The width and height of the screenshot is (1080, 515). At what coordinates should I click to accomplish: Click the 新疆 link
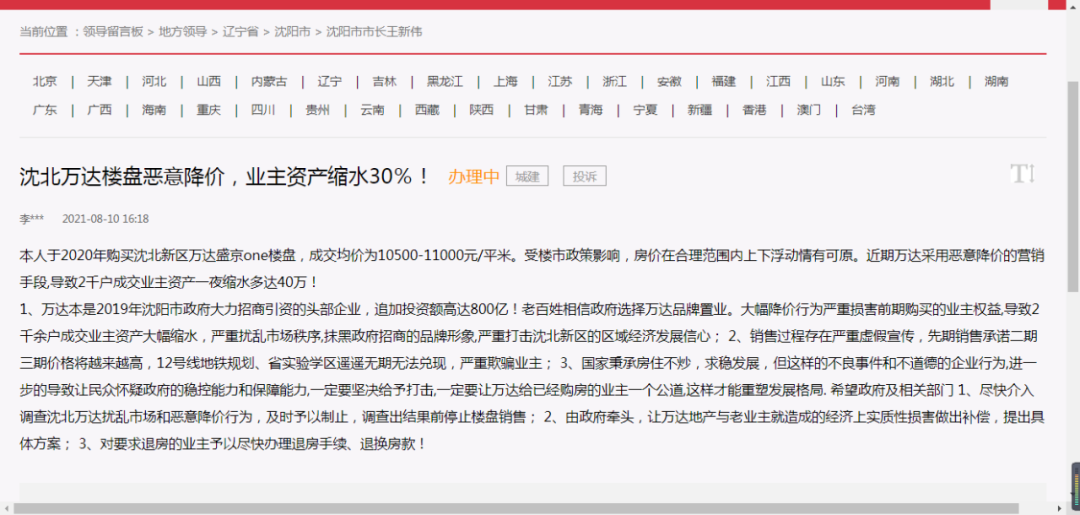(x=700, y=109)
